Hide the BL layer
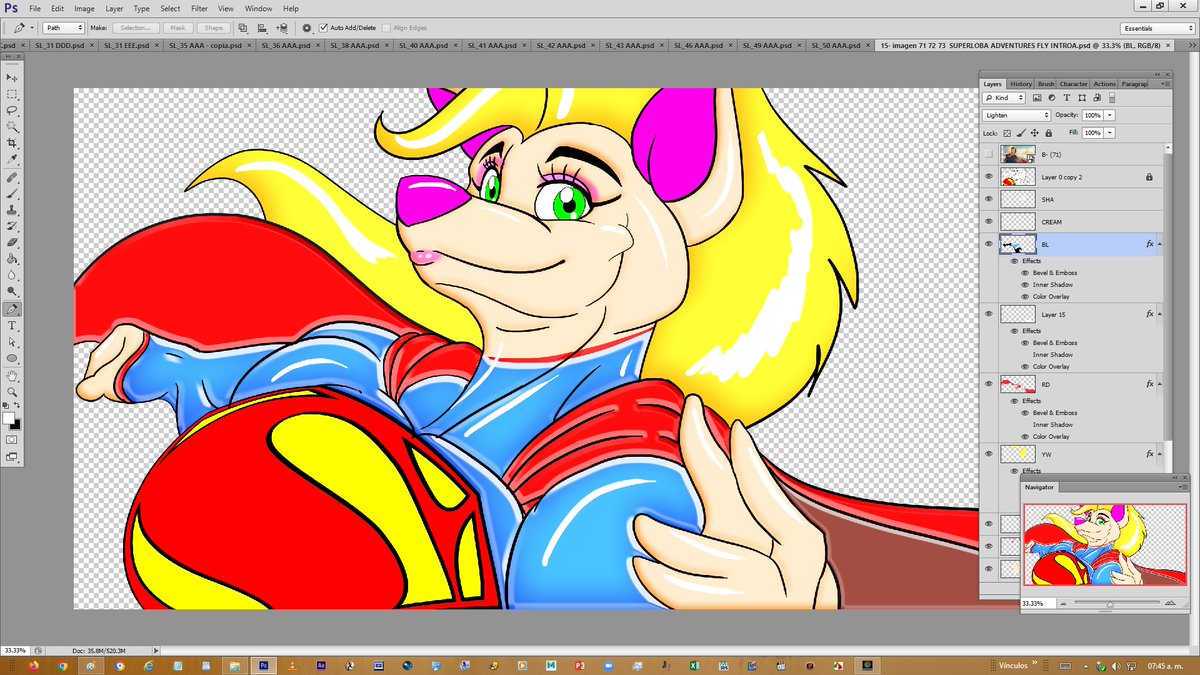 (x=989, y=244)
